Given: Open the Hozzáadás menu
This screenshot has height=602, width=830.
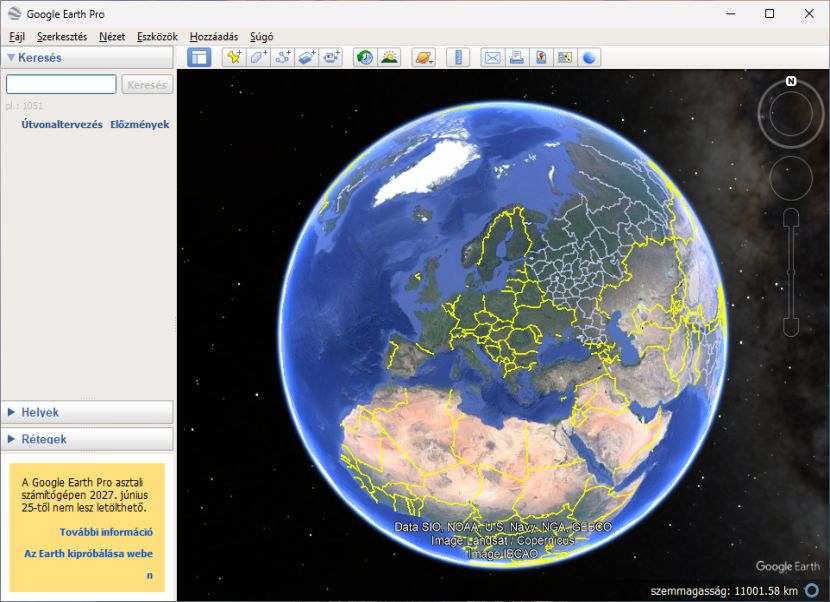Looking at the screenshot, I should tap(214, 37).
